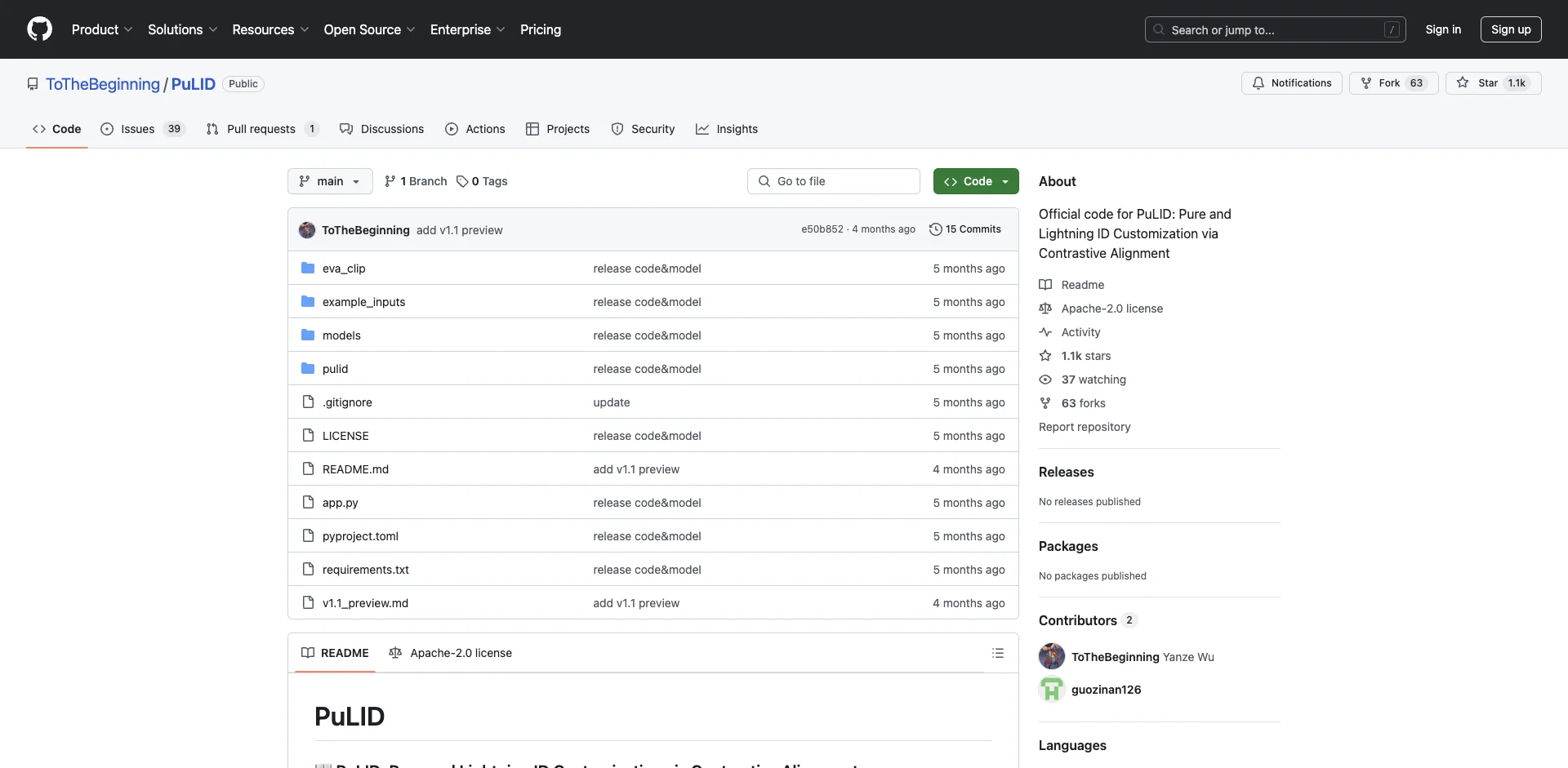
Task: Click the scale icon by Apache-2.0 license in About
Action: pos(1045,309)
